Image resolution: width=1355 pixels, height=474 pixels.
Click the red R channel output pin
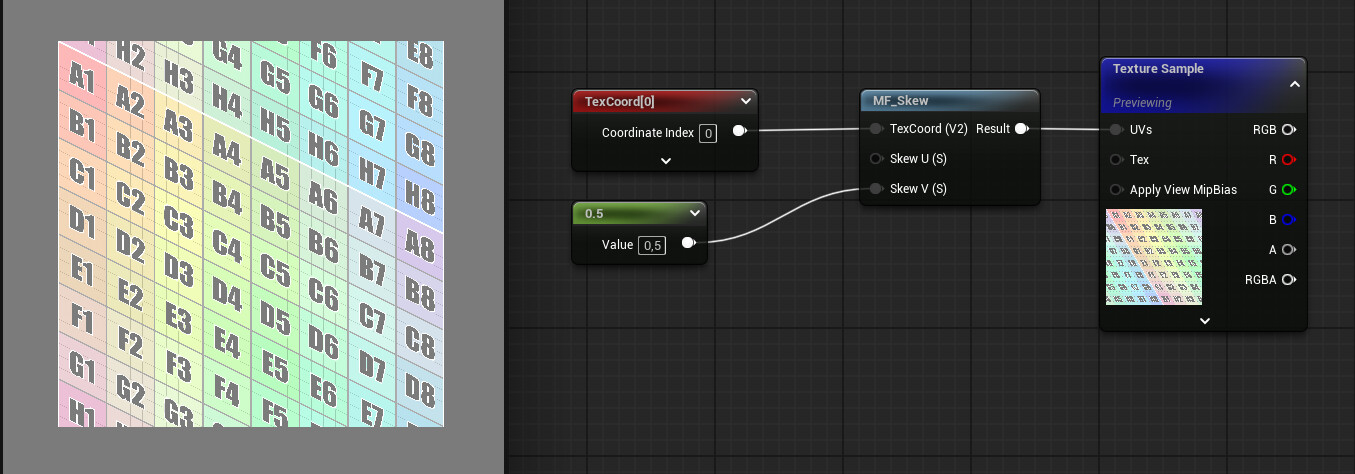[1289, 159]
